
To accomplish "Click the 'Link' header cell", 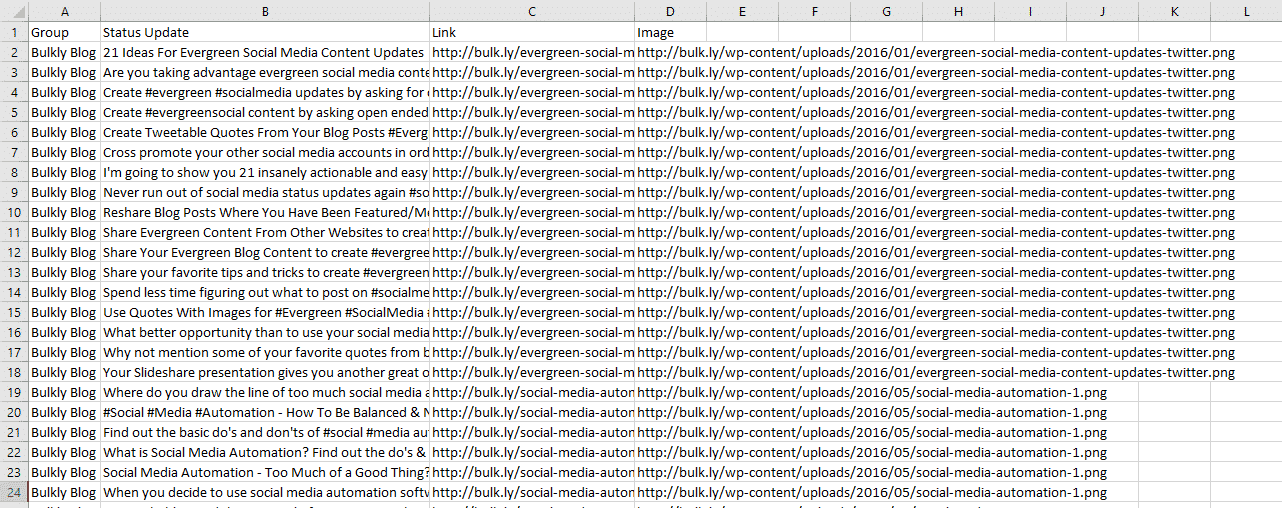I will 532,32.
